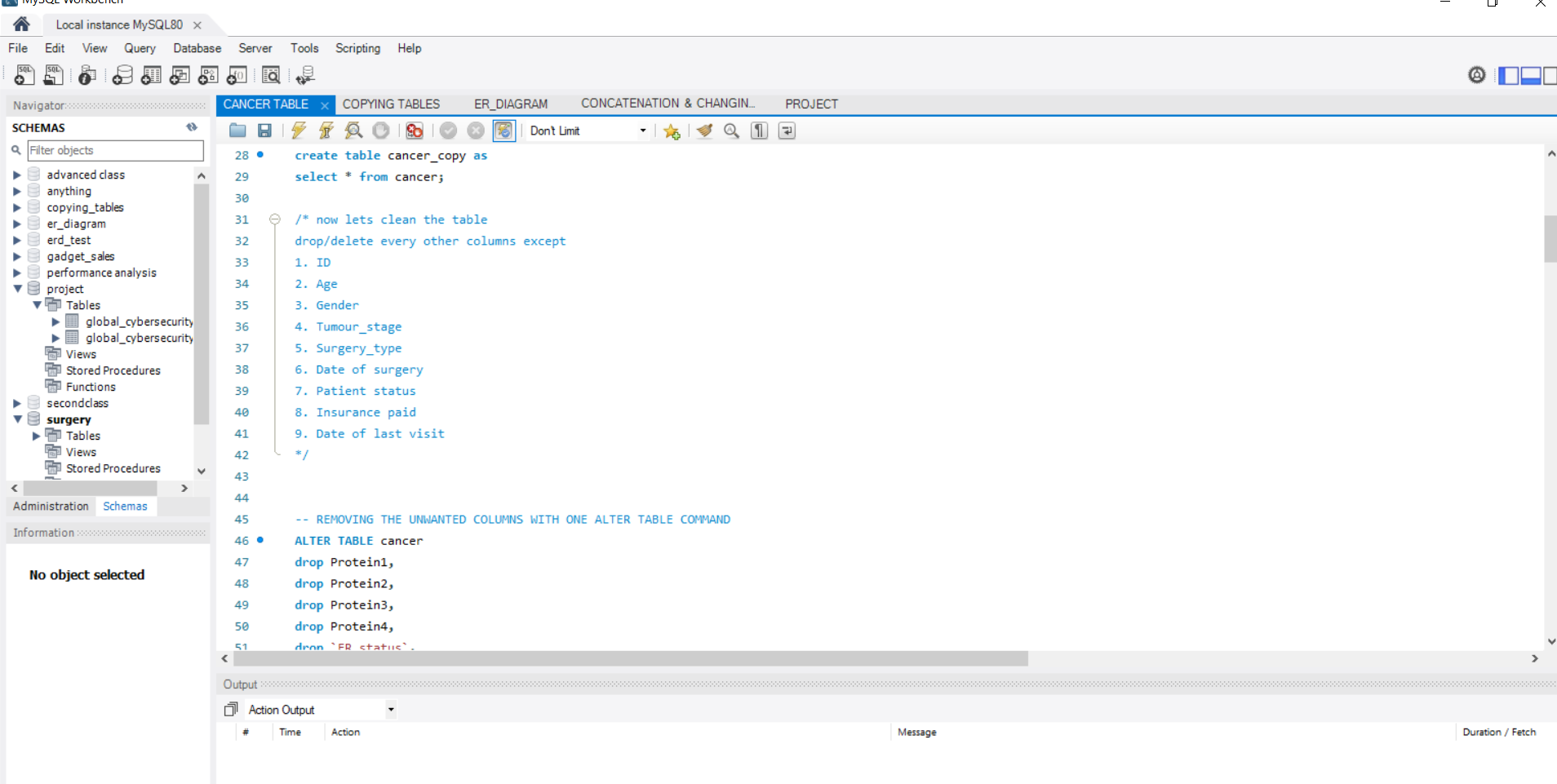Image resolution: width=1557 pixels, height=784 pixels.
Task: Click the editor vertical scrollbar thumb
Action: pos(1550,238)
